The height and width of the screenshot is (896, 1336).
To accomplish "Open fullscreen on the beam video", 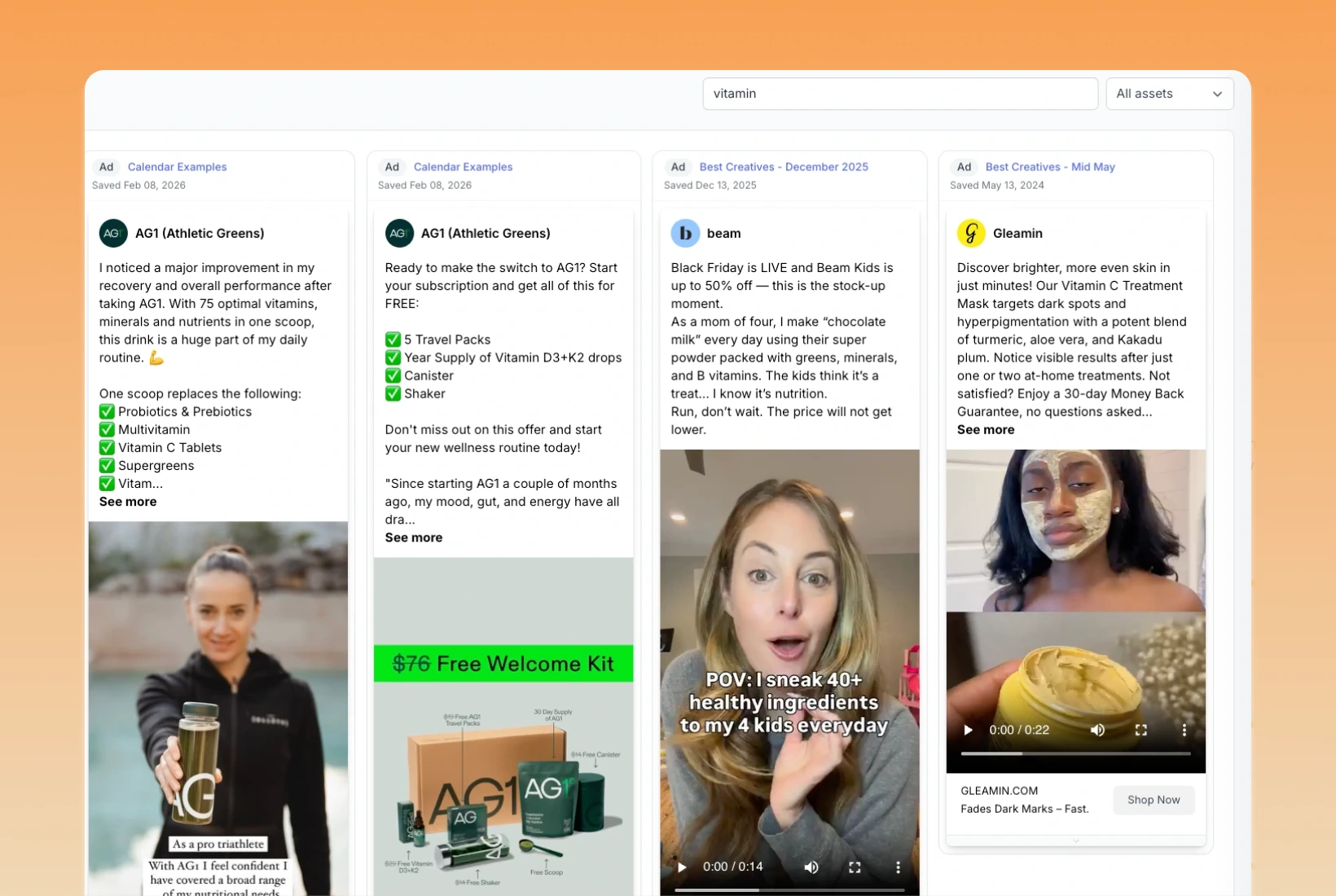I will 855,867.
